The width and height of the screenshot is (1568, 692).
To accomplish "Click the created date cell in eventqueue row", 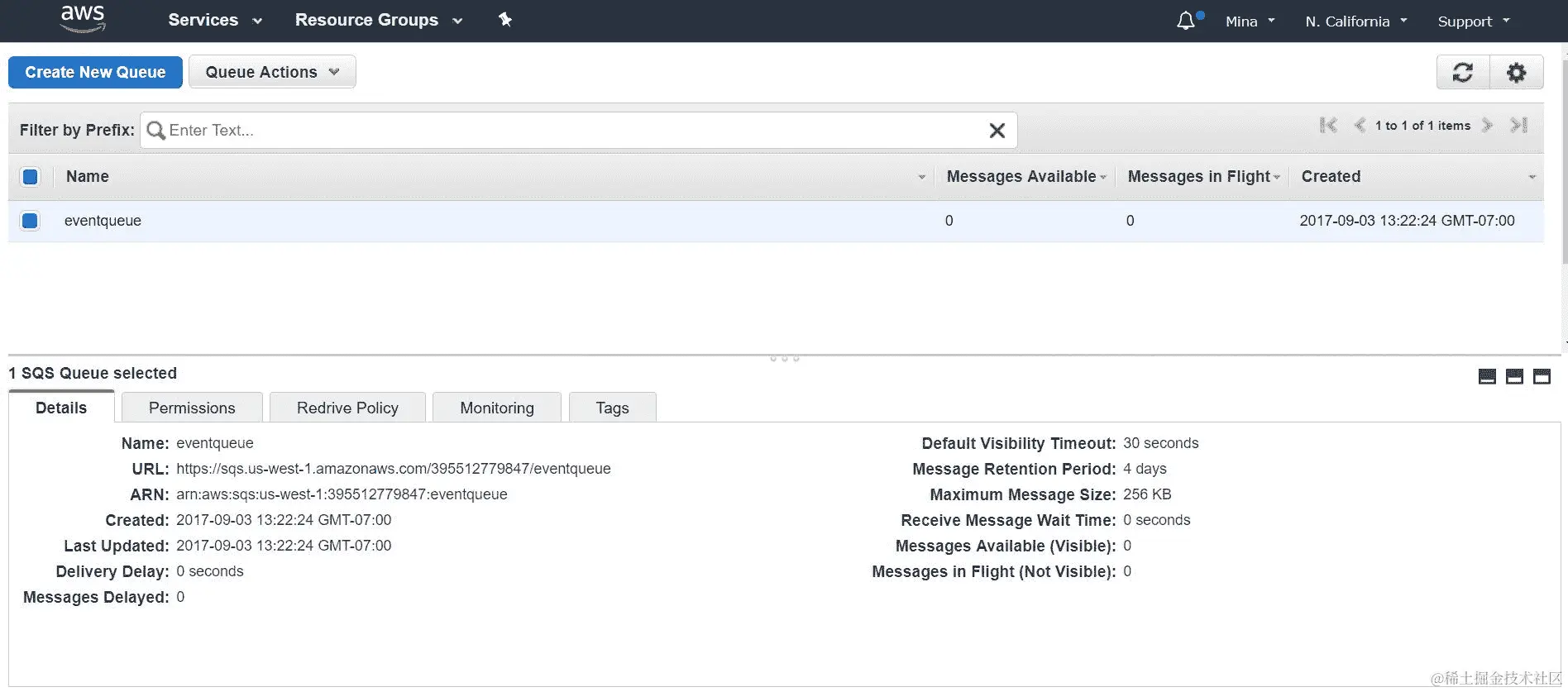I will pyautogui.click(x=1407, y=221).
